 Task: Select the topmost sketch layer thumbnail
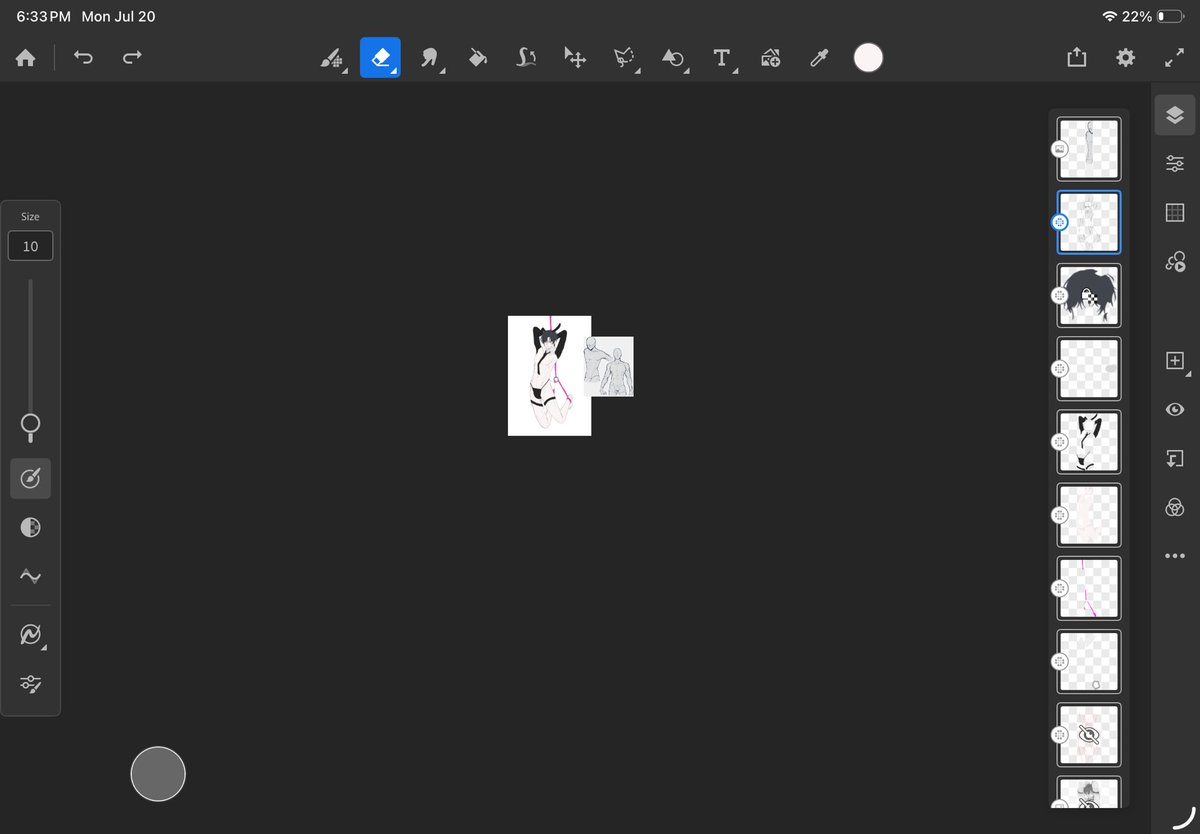coord(1089,149)
